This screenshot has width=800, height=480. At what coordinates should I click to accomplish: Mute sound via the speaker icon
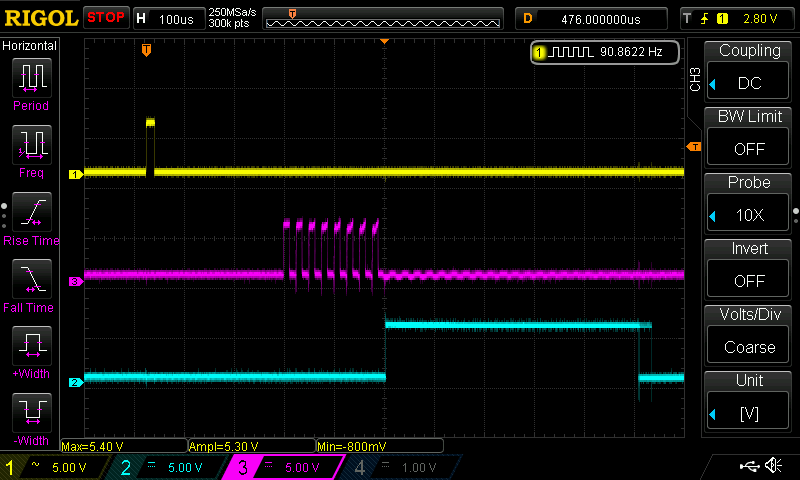pos(773,466)
